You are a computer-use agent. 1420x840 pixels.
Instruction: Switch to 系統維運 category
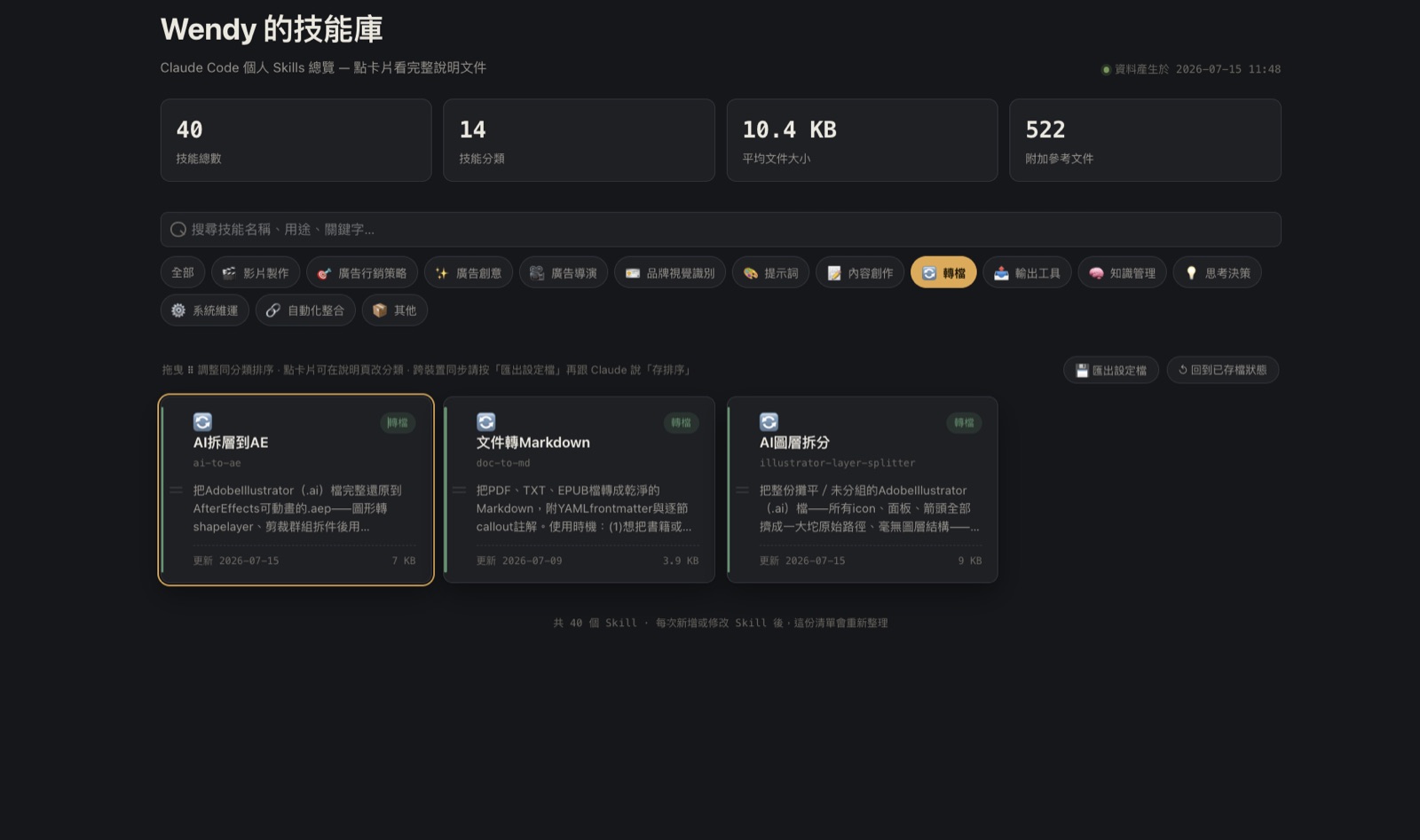(205, 310)
